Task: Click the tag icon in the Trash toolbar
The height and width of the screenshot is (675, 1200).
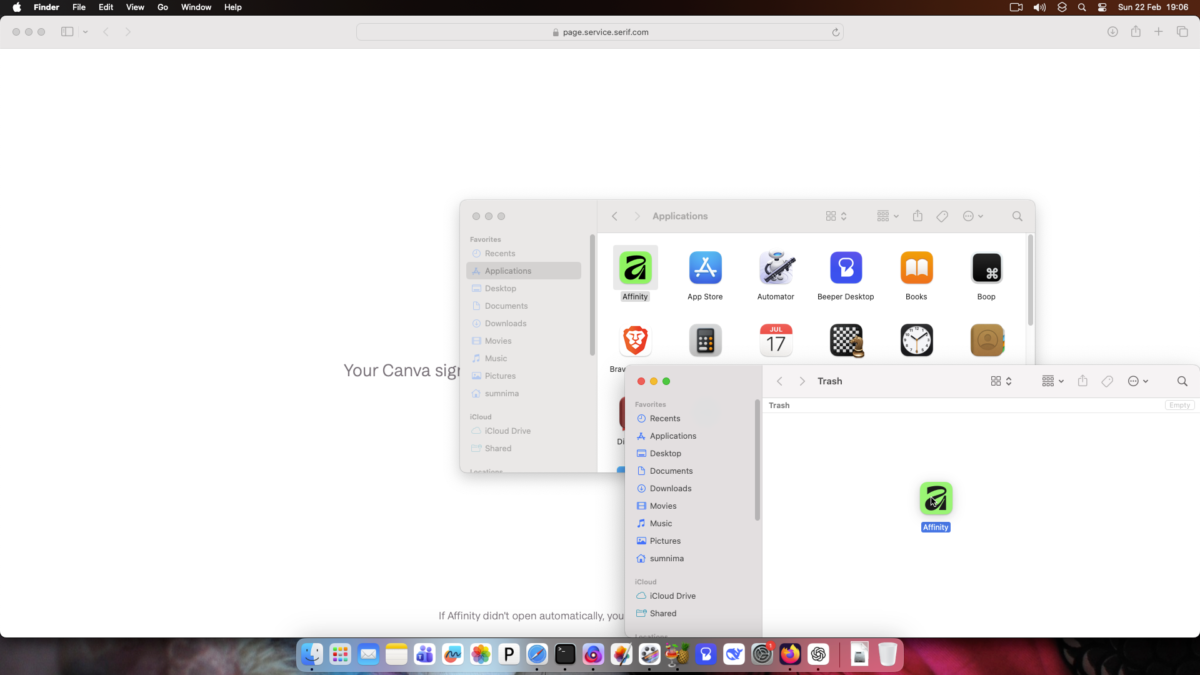Action: tap(1106, 381)
